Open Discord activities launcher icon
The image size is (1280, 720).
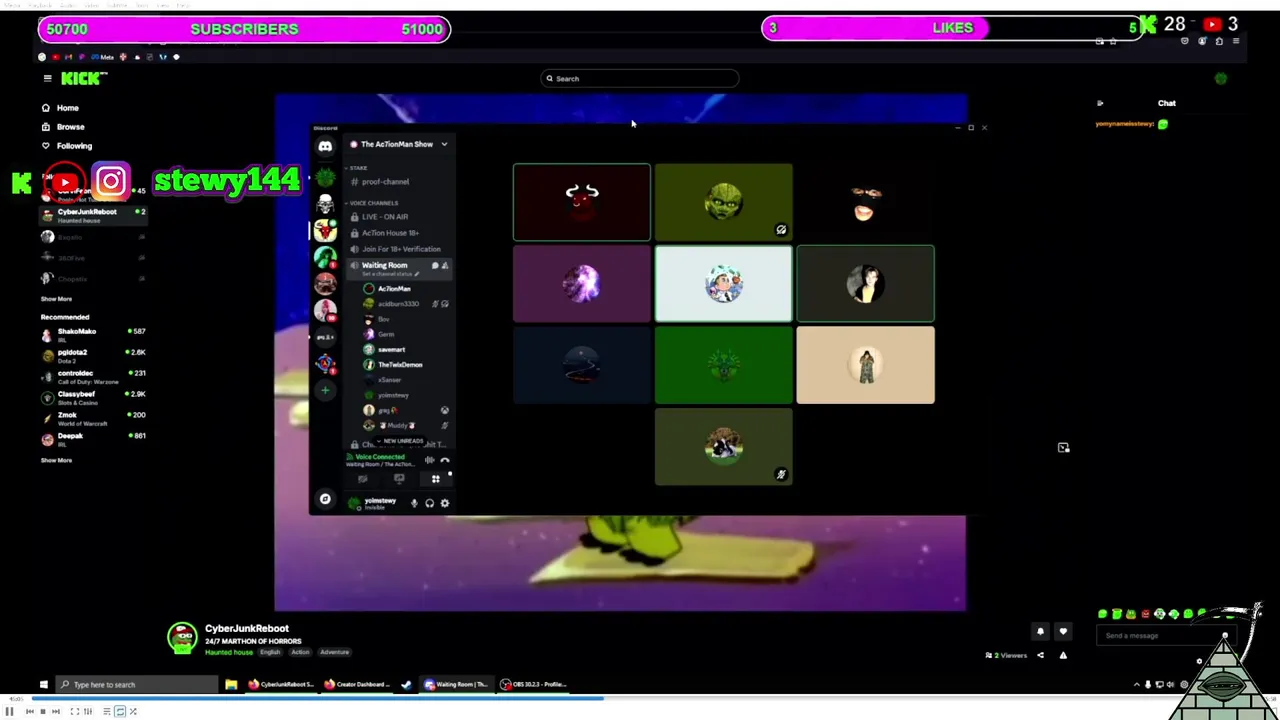pyautogui.click(x=435, y=479)
